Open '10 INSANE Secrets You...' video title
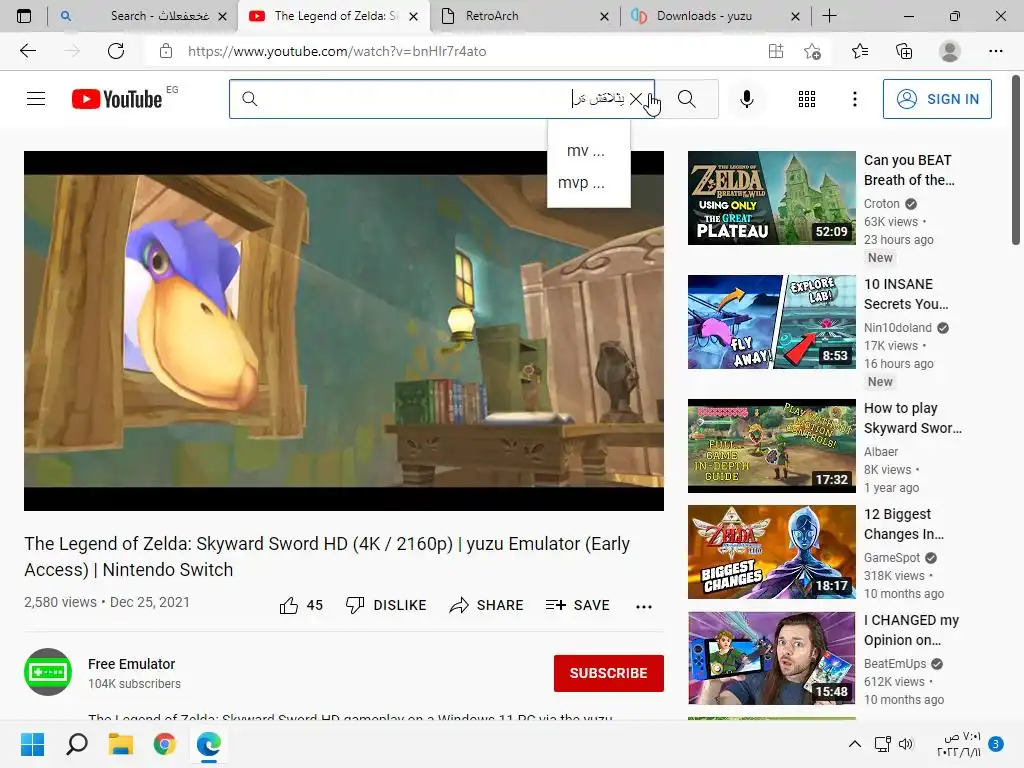The height and width of the screenshot is (768, 1024). [x=906, y=294]
